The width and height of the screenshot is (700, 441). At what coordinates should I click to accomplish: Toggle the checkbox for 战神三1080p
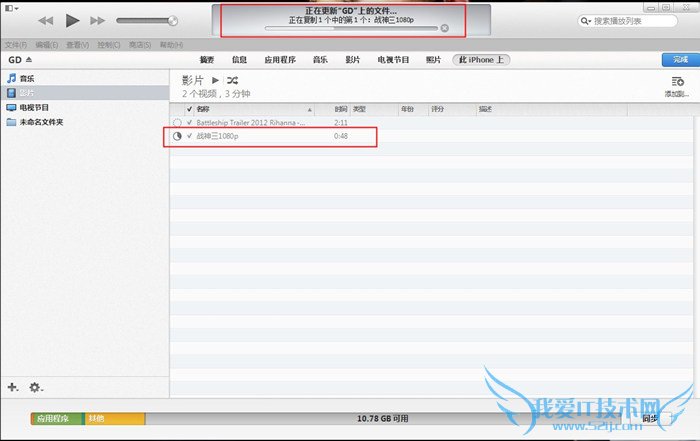point(190,136)
